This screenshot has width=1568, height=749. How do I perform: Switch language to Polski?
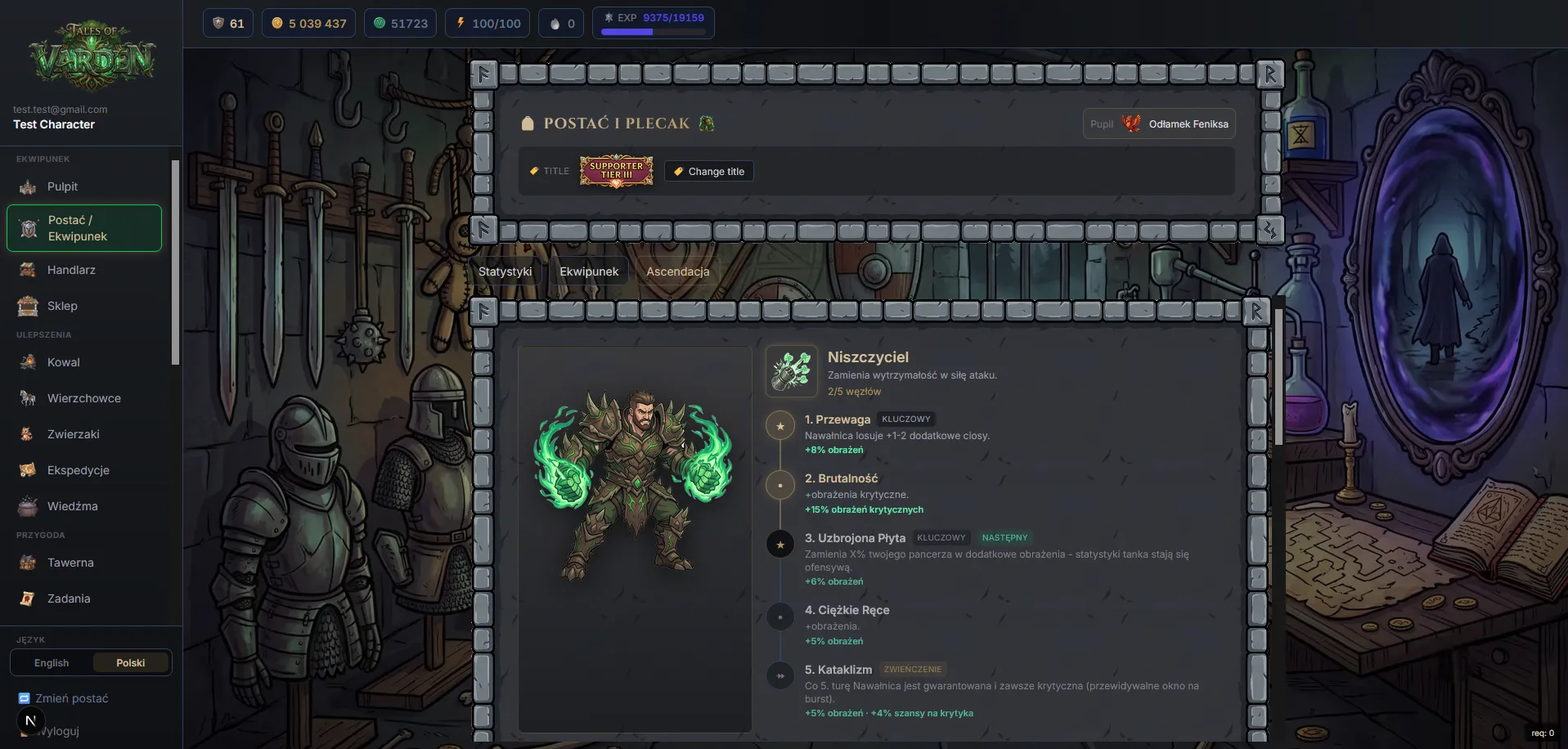[x=131, y=663]
